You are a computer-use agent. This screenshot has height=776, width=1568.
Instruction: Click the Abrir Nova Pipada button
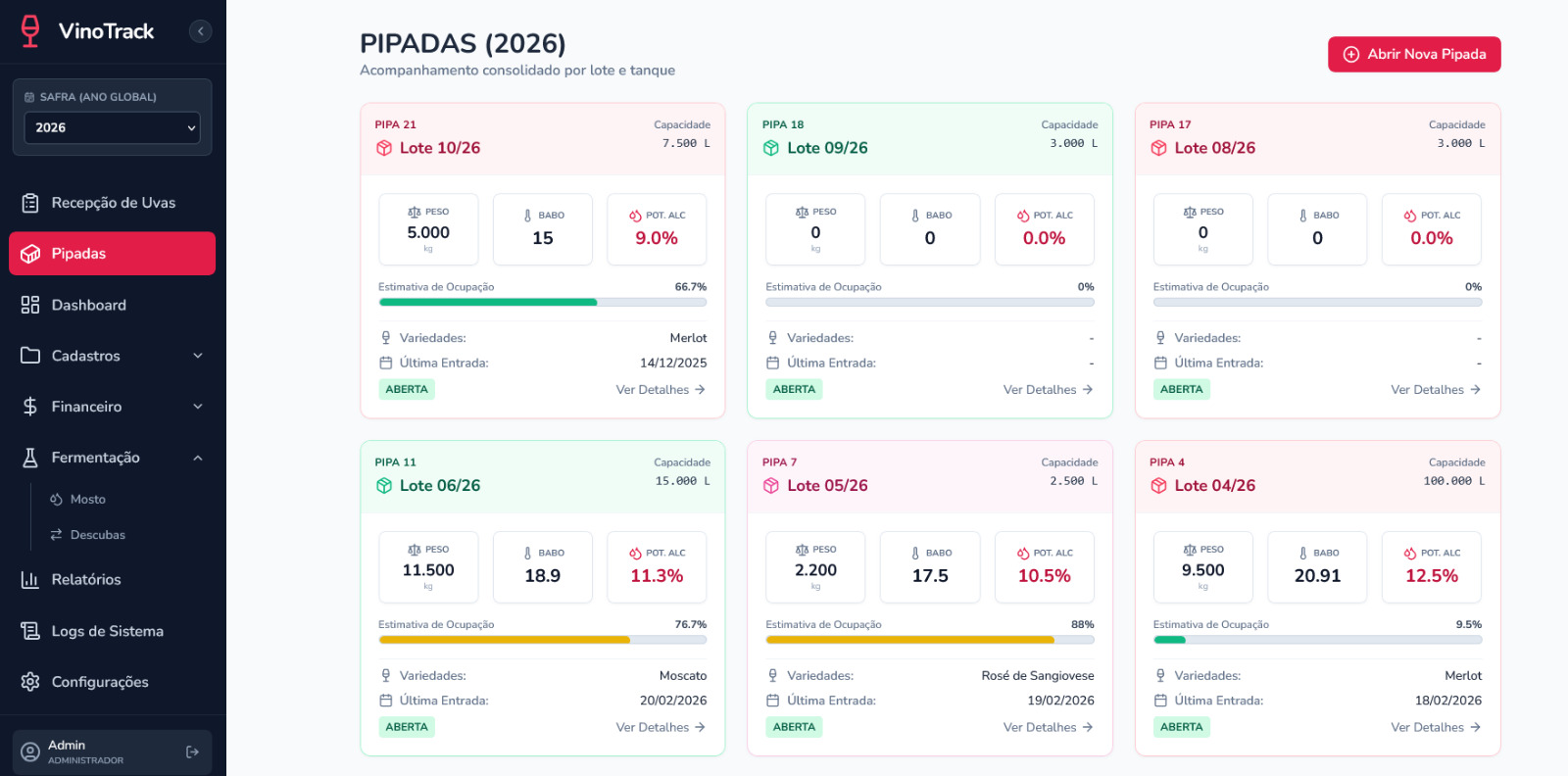[x=1414, y=55]
